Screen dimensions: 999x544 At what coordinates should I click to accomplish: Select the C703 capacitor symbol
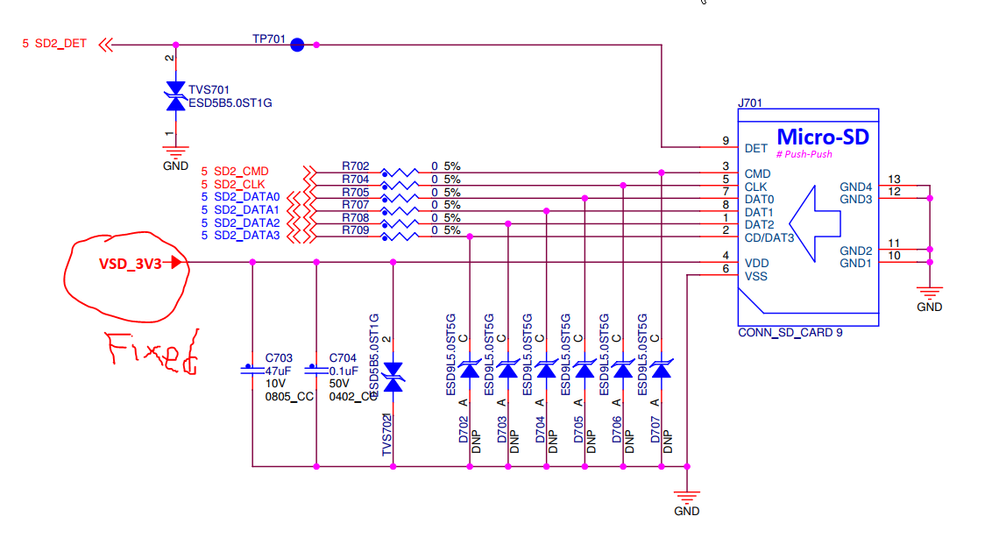coord(252,369)
